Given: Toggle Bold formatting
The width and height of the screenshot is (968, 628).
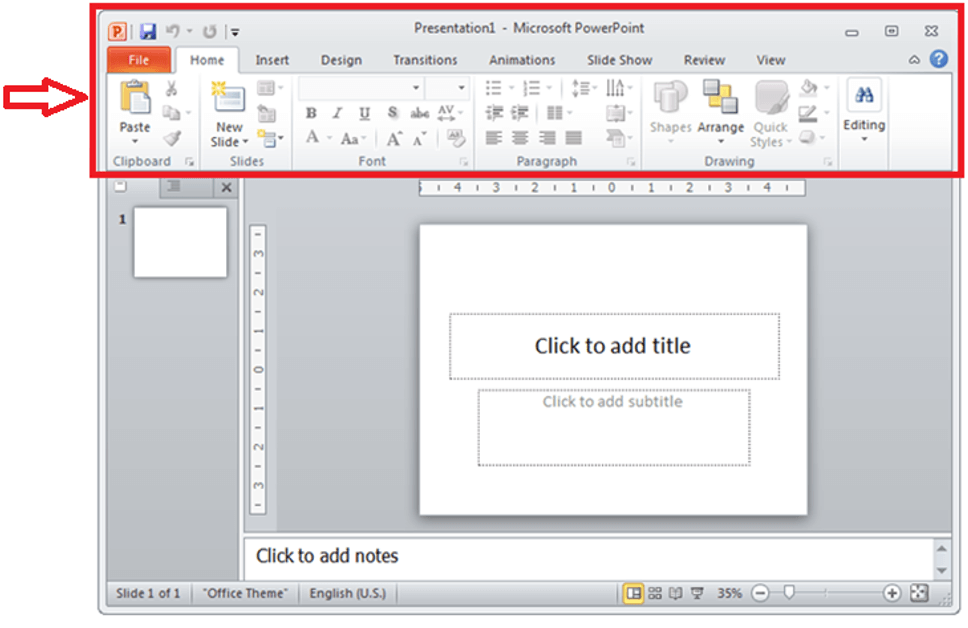Looking at the screenshot, I should tap(311, 113).
